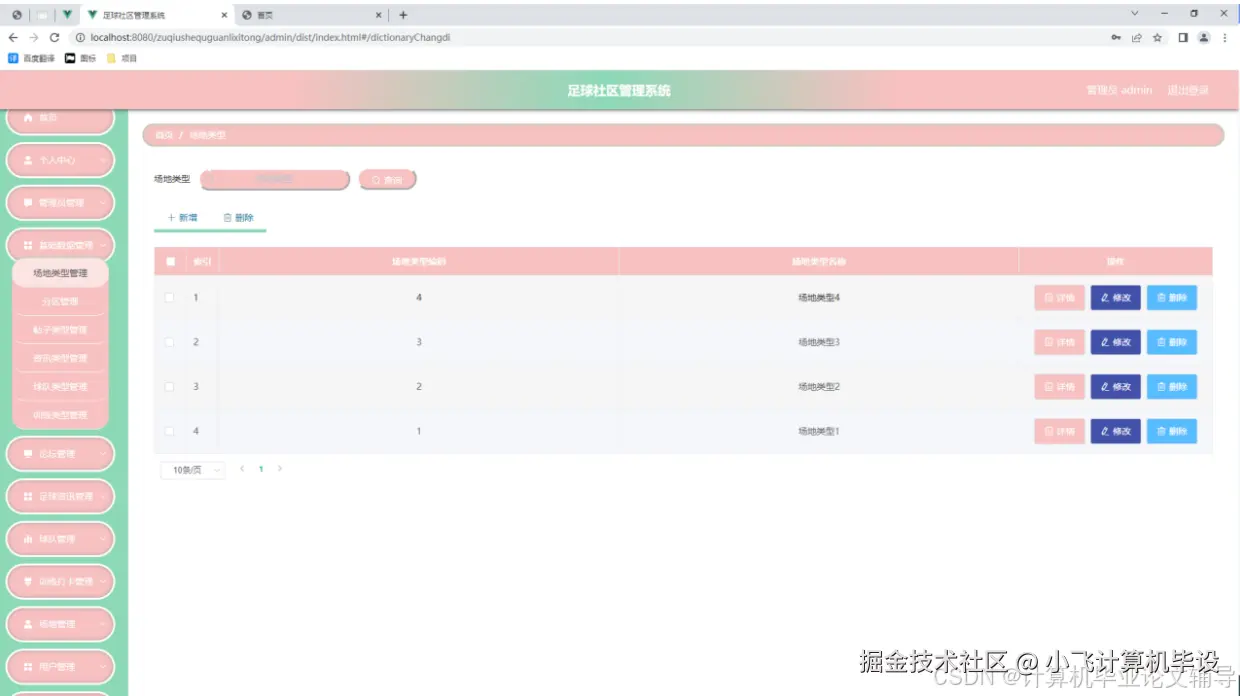
Task: Open the password key icon in address bar
Action: [1116, 37]
